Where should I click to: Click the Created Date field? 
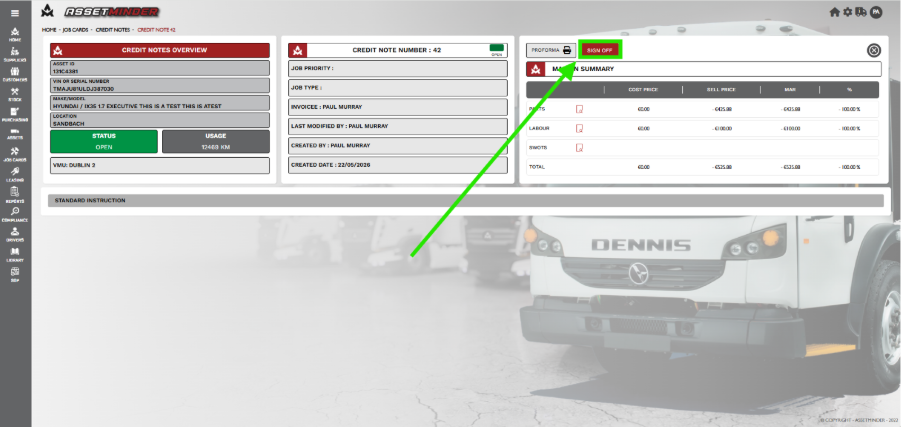(398, 165)
